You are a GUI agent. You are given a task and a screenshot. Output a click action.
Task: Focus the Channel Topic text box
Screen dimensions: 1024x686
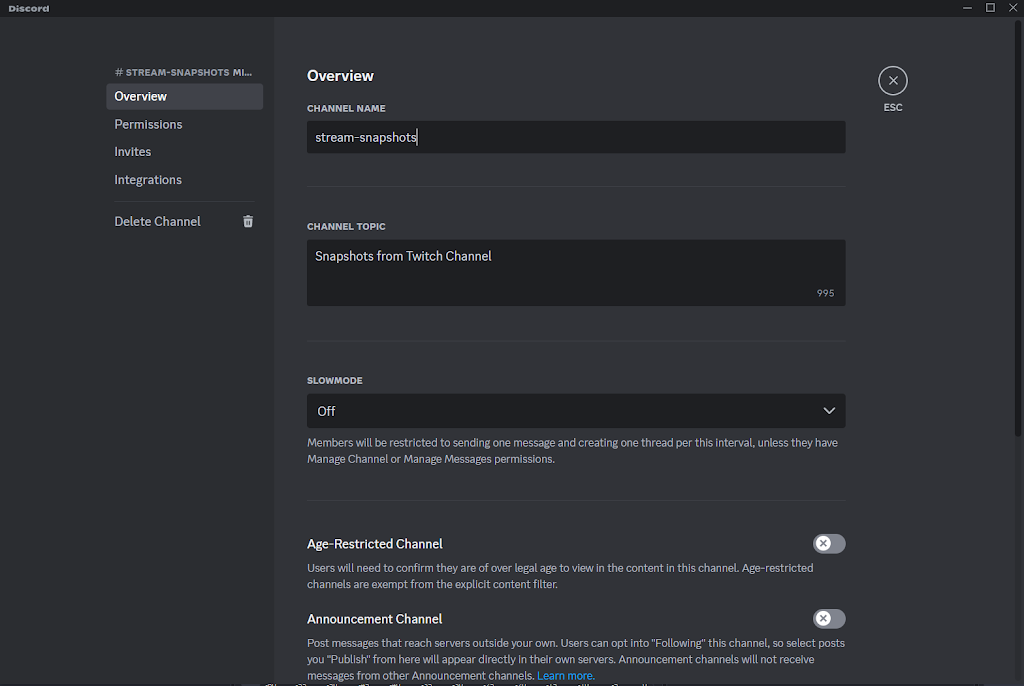(x=575, y=272)
